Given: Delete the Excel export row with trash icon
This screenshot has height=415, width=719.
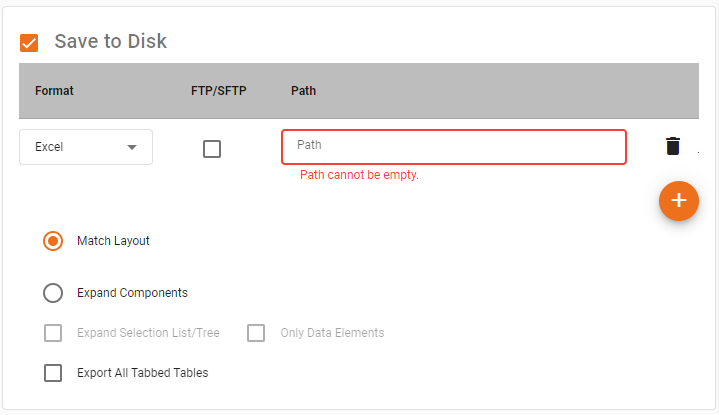Looking at the screenshot, I should [x=673, y=146].
